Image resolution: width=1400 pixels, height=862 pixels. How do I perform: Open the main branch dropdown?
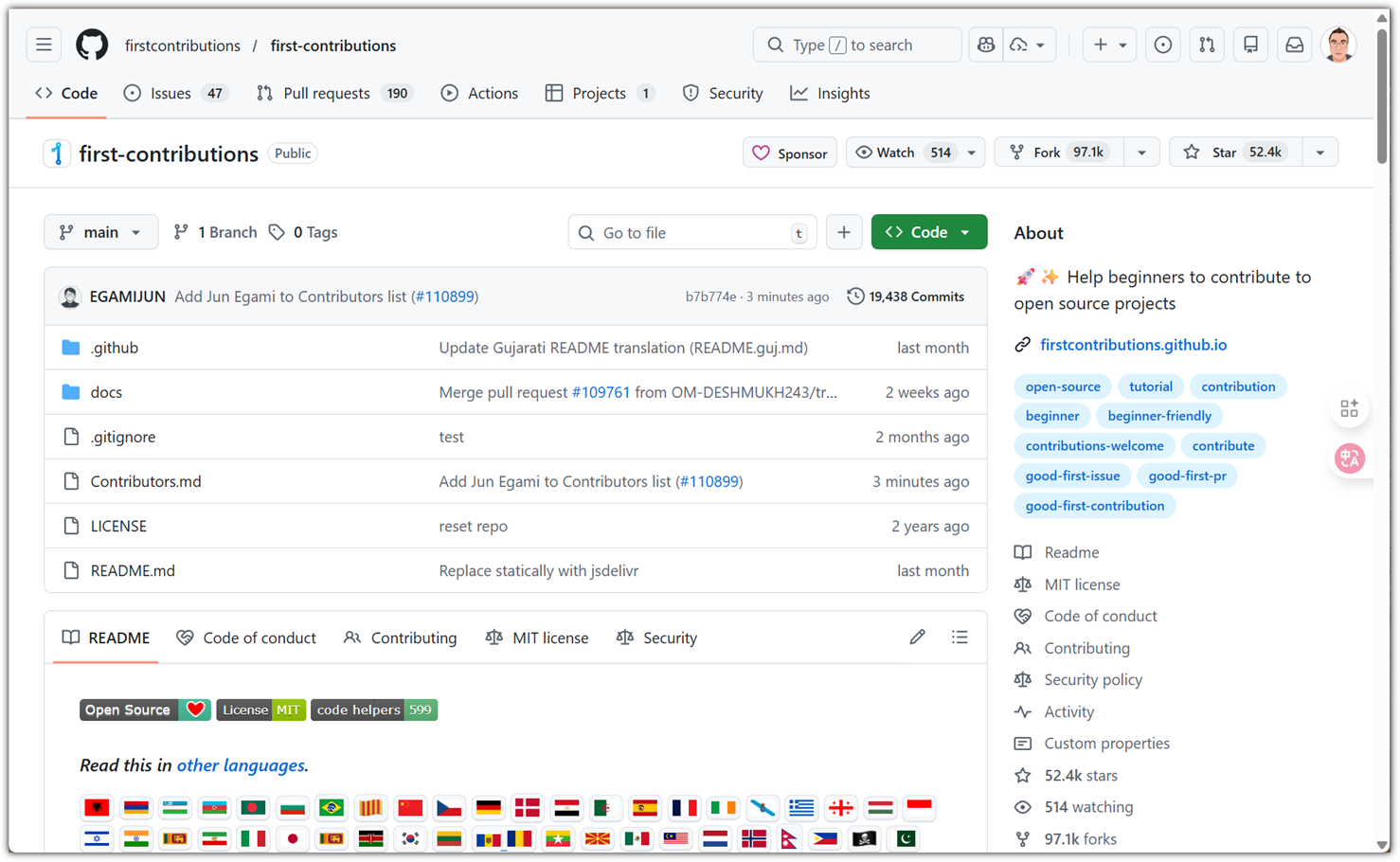pos(100,232)
